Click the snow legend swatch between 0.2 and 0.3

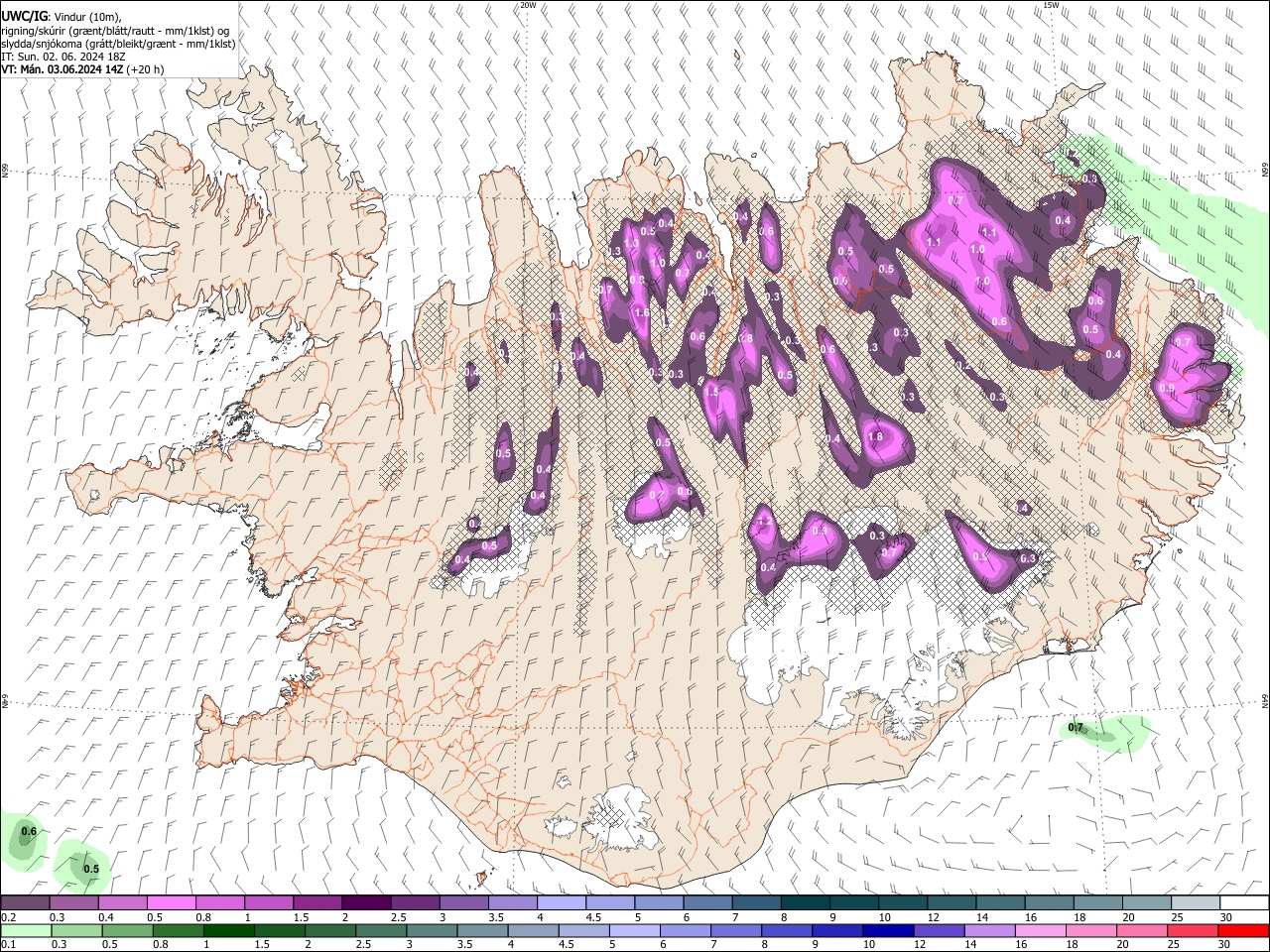(25, 902)
